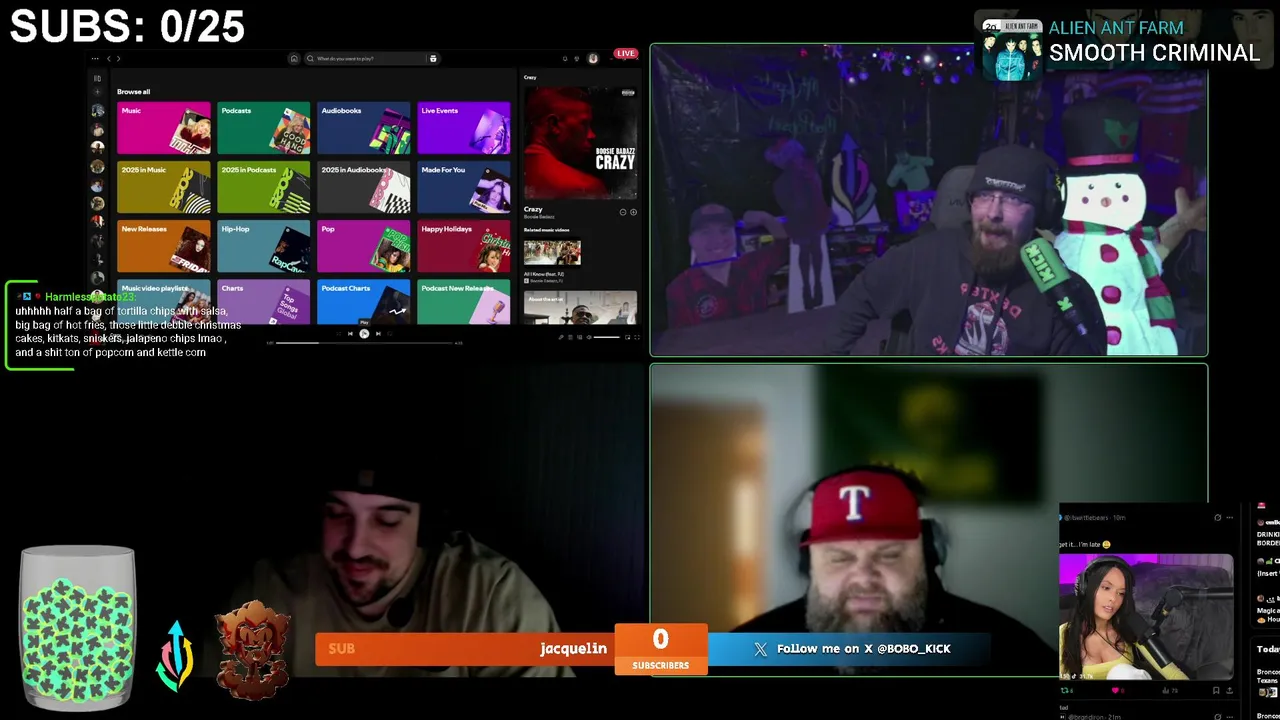1280x720 pixels.
Task: Open the more options dots on the X post
Action: pos(1230,518)
